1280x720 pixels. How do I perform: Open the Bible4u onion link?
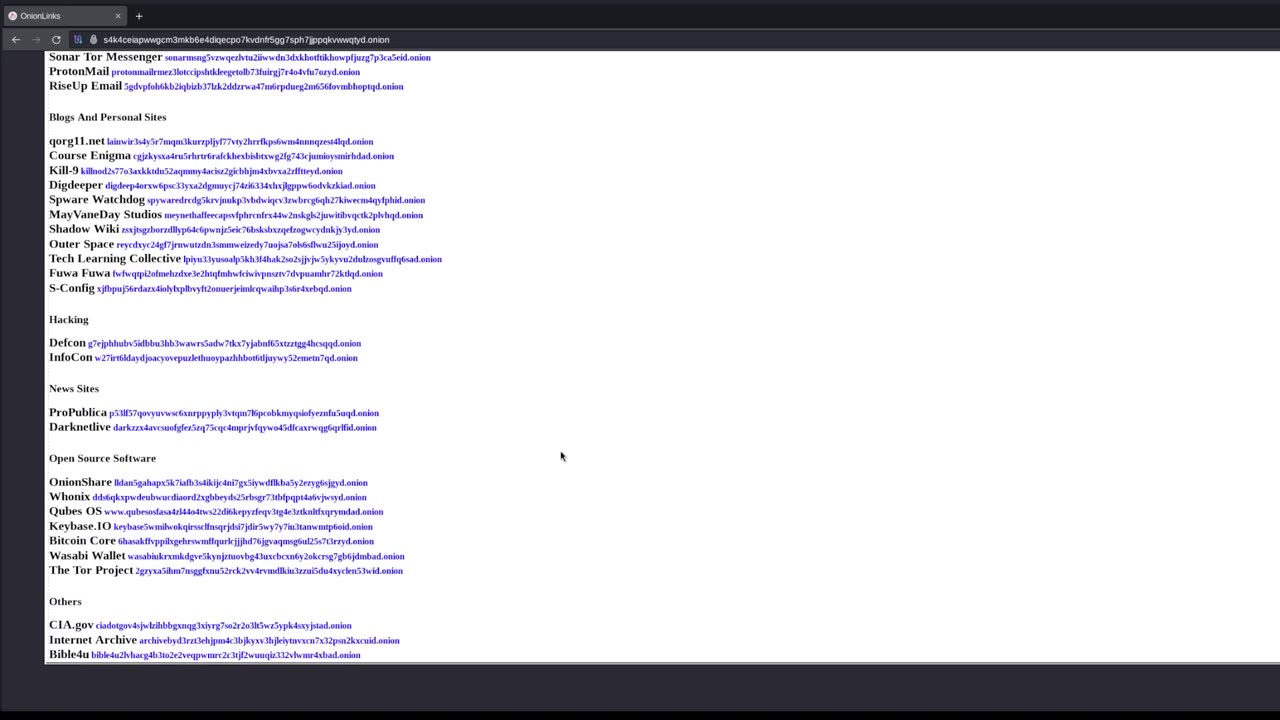[x=226, y=655]
